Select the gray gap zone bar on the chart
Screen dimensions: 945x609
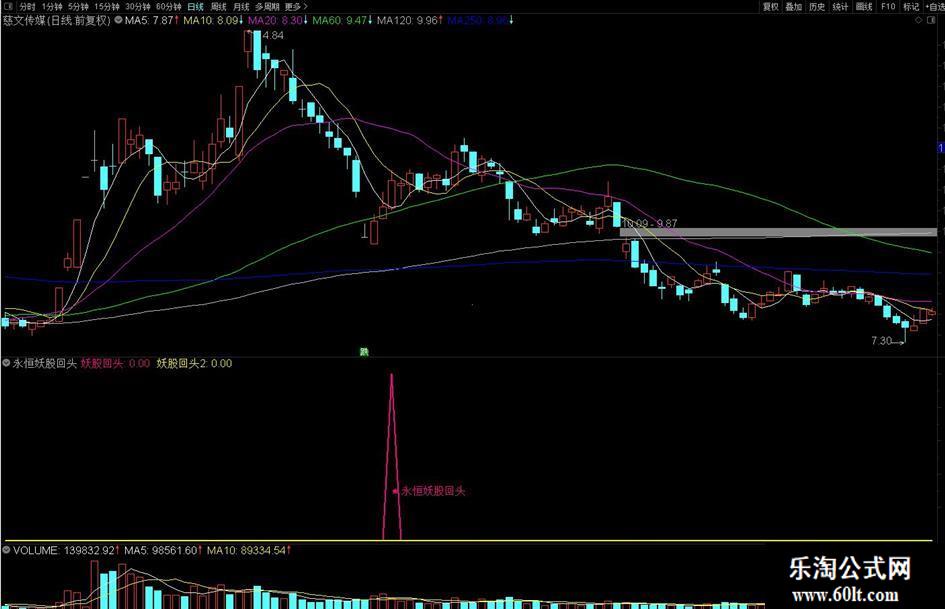tap(778, 232)
